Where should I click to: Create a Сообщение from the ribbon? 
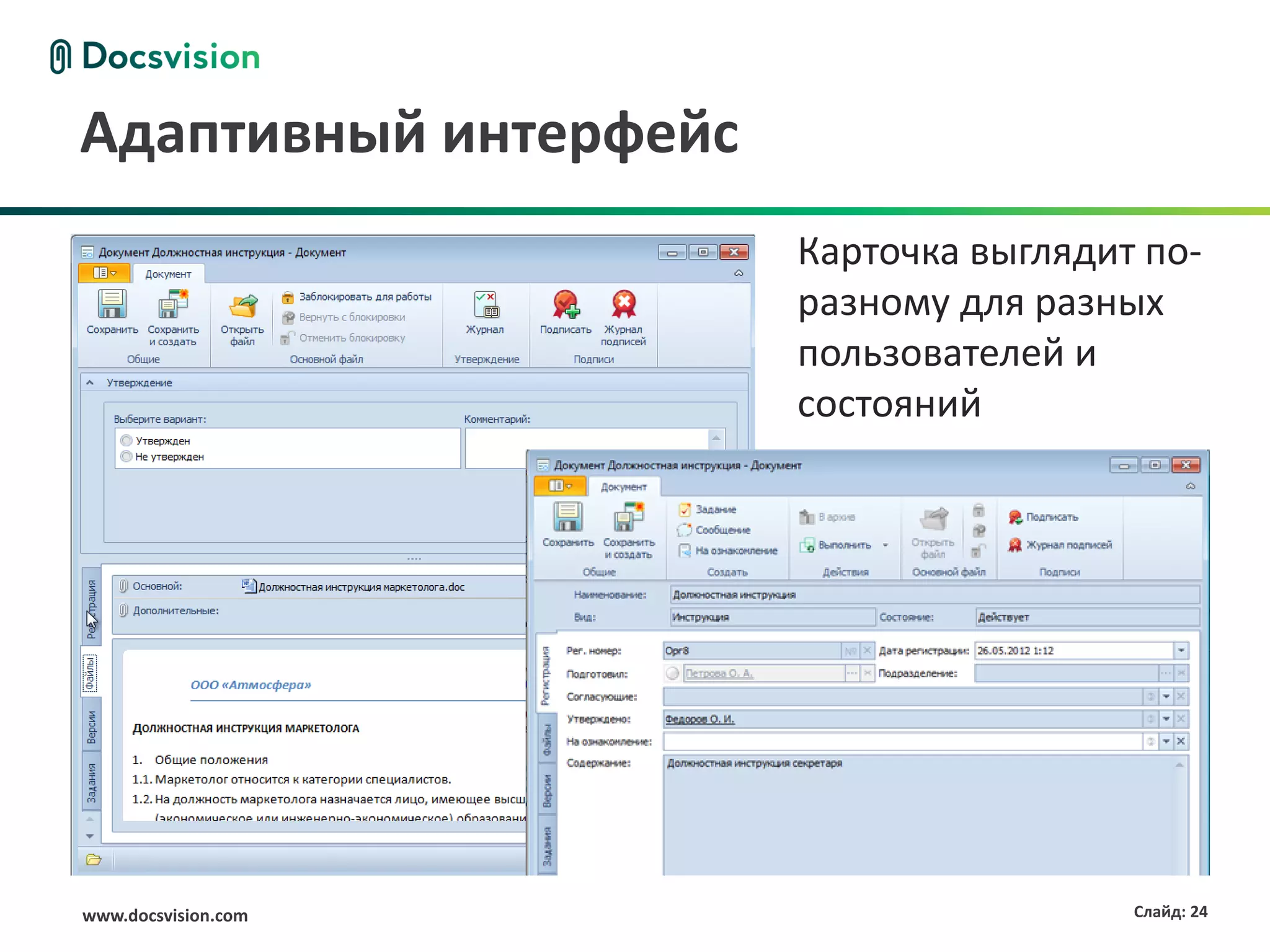[714, 530]
